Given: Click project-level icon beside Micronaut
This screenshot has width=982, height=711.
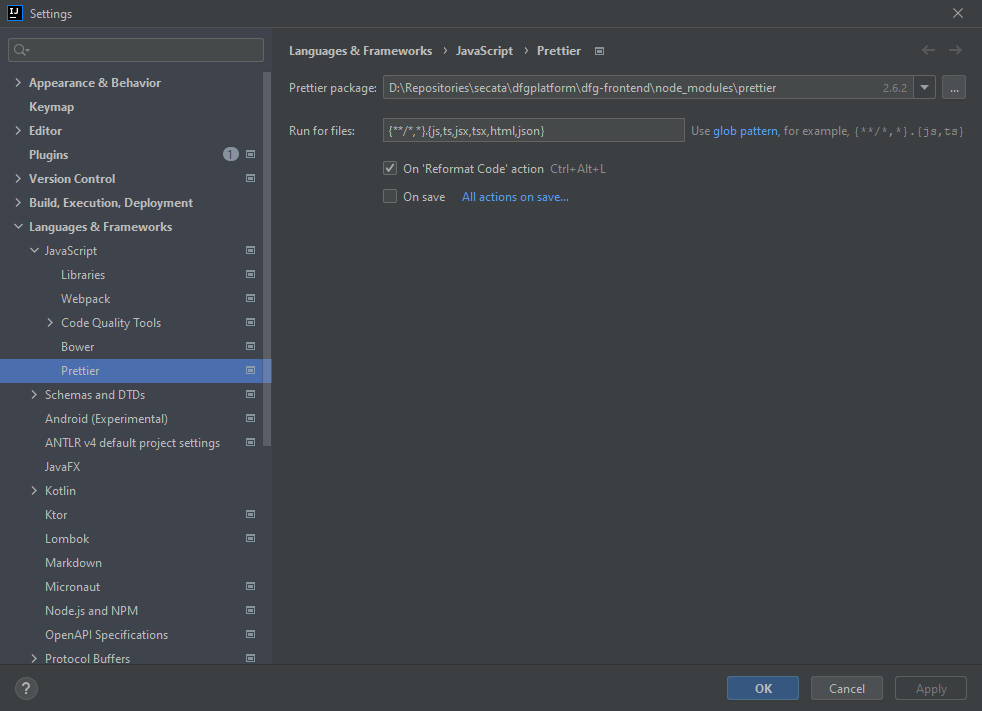Looking at the screenshot, I should [251, 586].
